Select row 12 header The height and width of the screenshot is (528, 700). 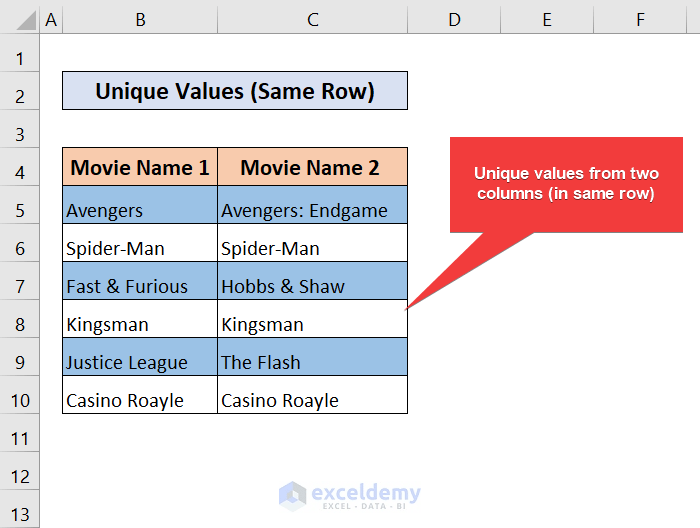[20, 470]
